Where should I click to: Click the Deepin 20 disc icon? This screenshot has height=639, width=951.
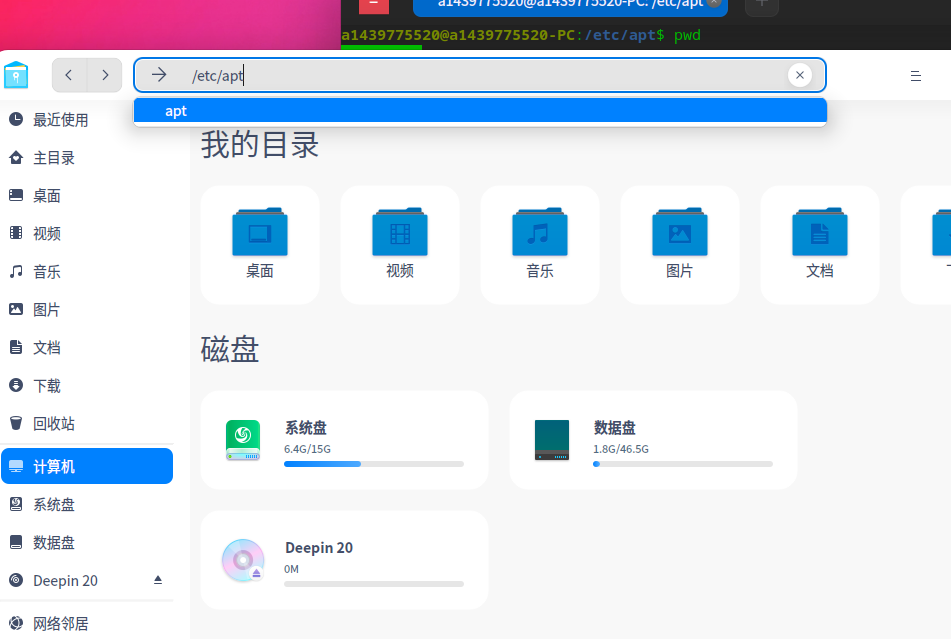click(x=243, y=560)
